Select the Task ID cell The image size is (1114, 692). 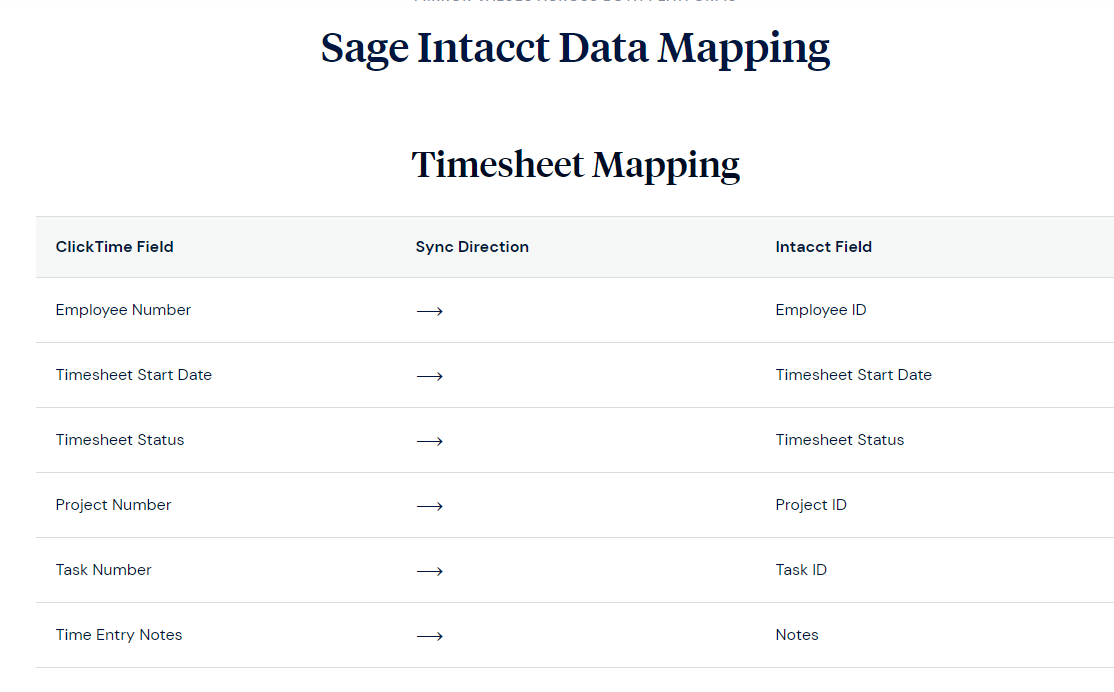801,570
